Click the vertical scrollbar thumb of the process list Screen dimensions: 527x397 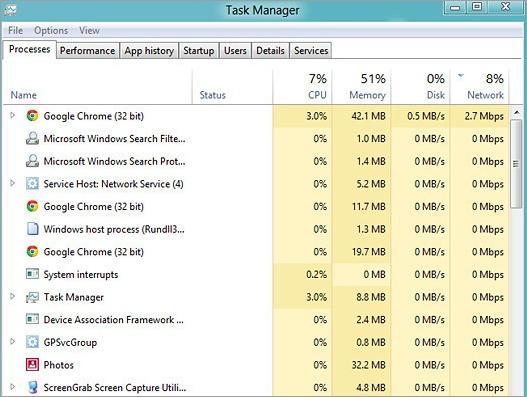(517, 164)
